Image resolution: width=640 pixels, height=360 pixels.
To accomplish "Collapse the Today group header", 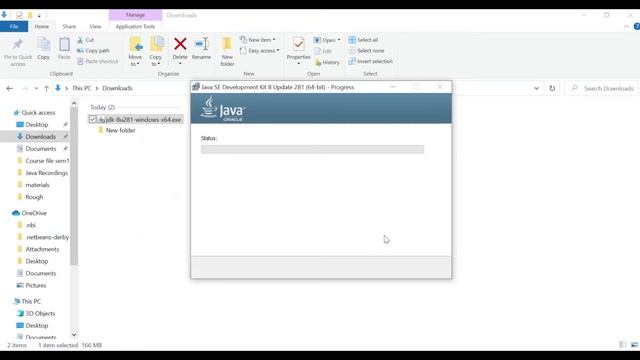I will (x=102, y=107).
